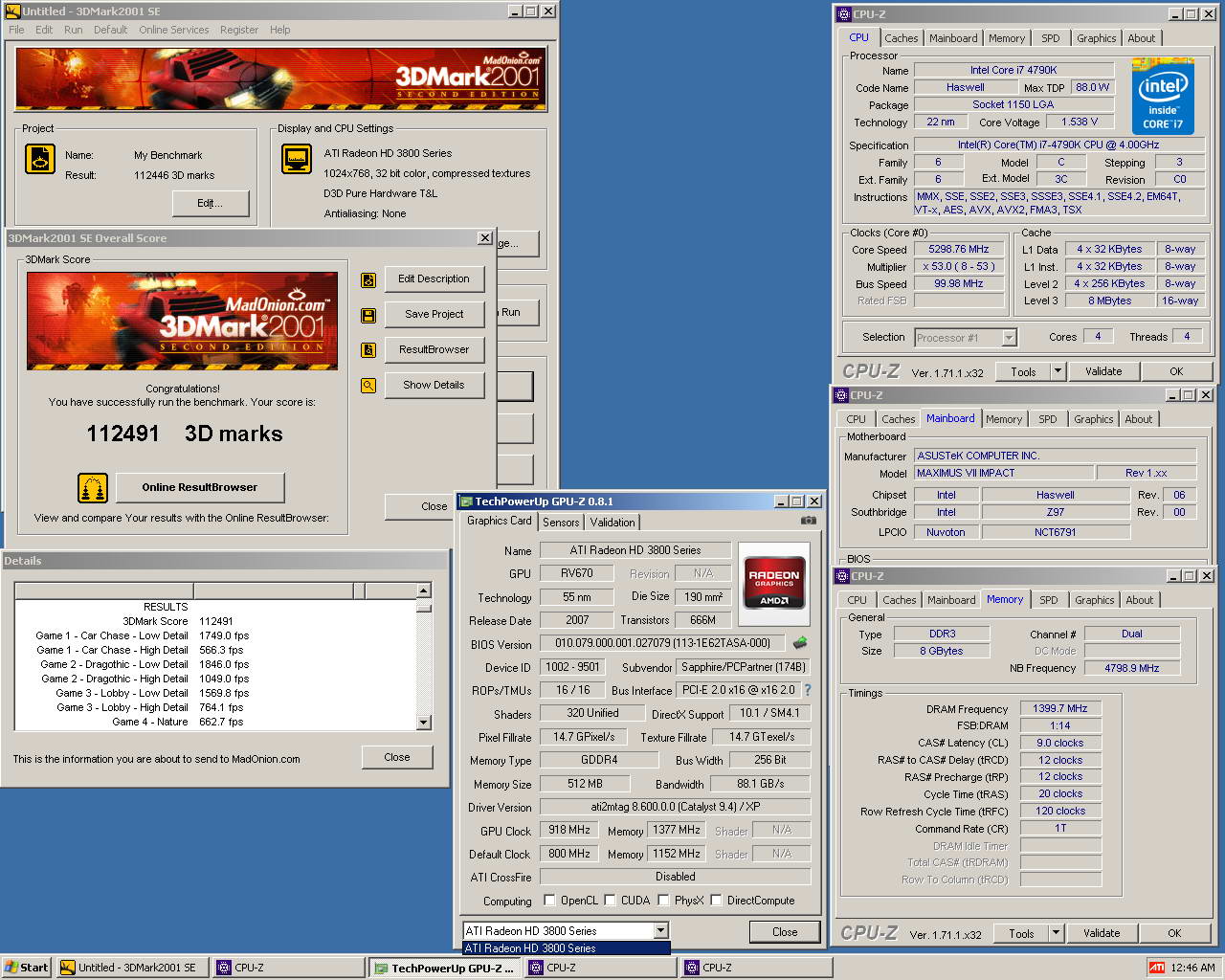
Task: Enable the PhysX checkbox
Action: pos(662,901)
